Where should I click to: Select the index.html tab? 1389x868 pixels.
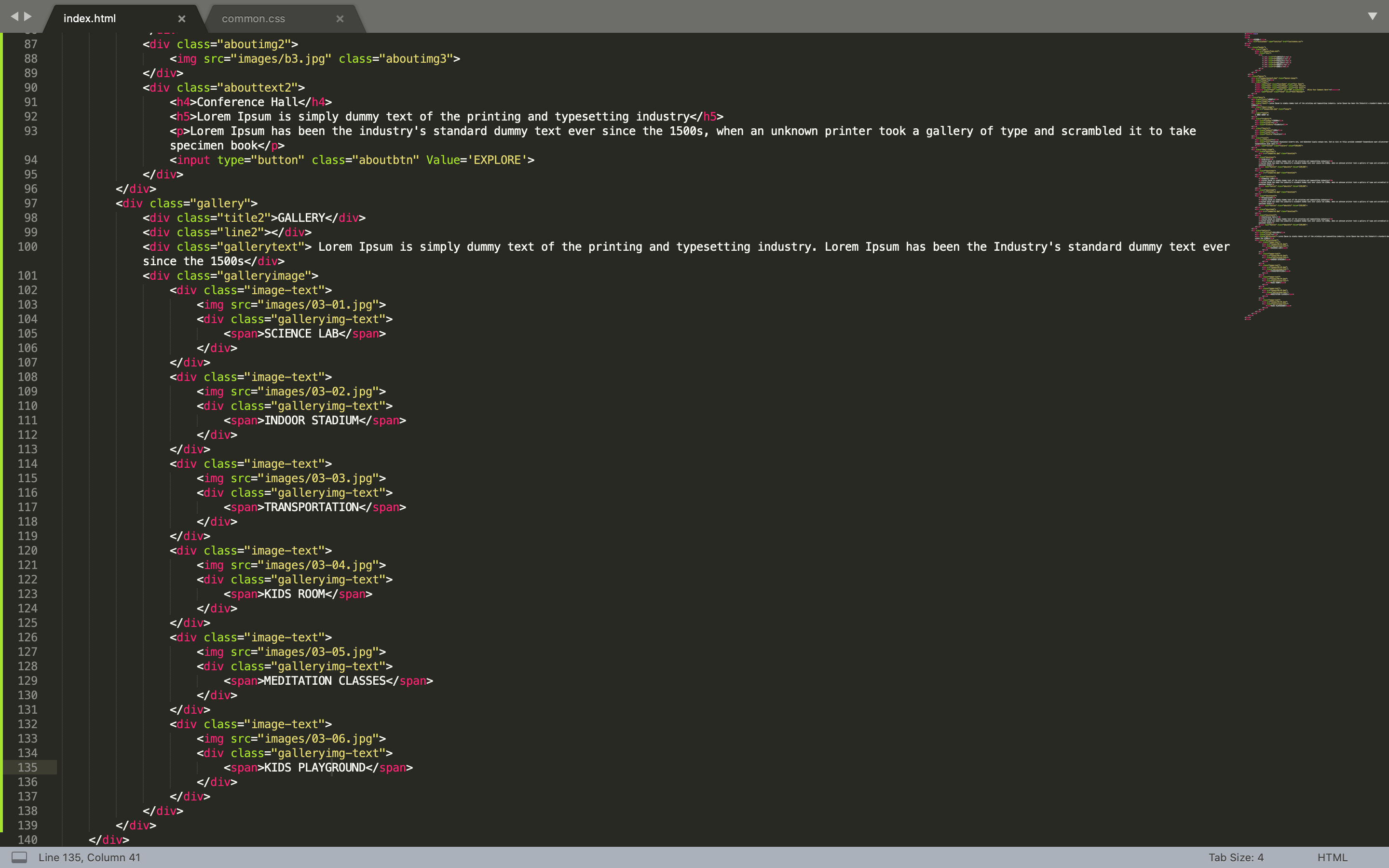90,19
